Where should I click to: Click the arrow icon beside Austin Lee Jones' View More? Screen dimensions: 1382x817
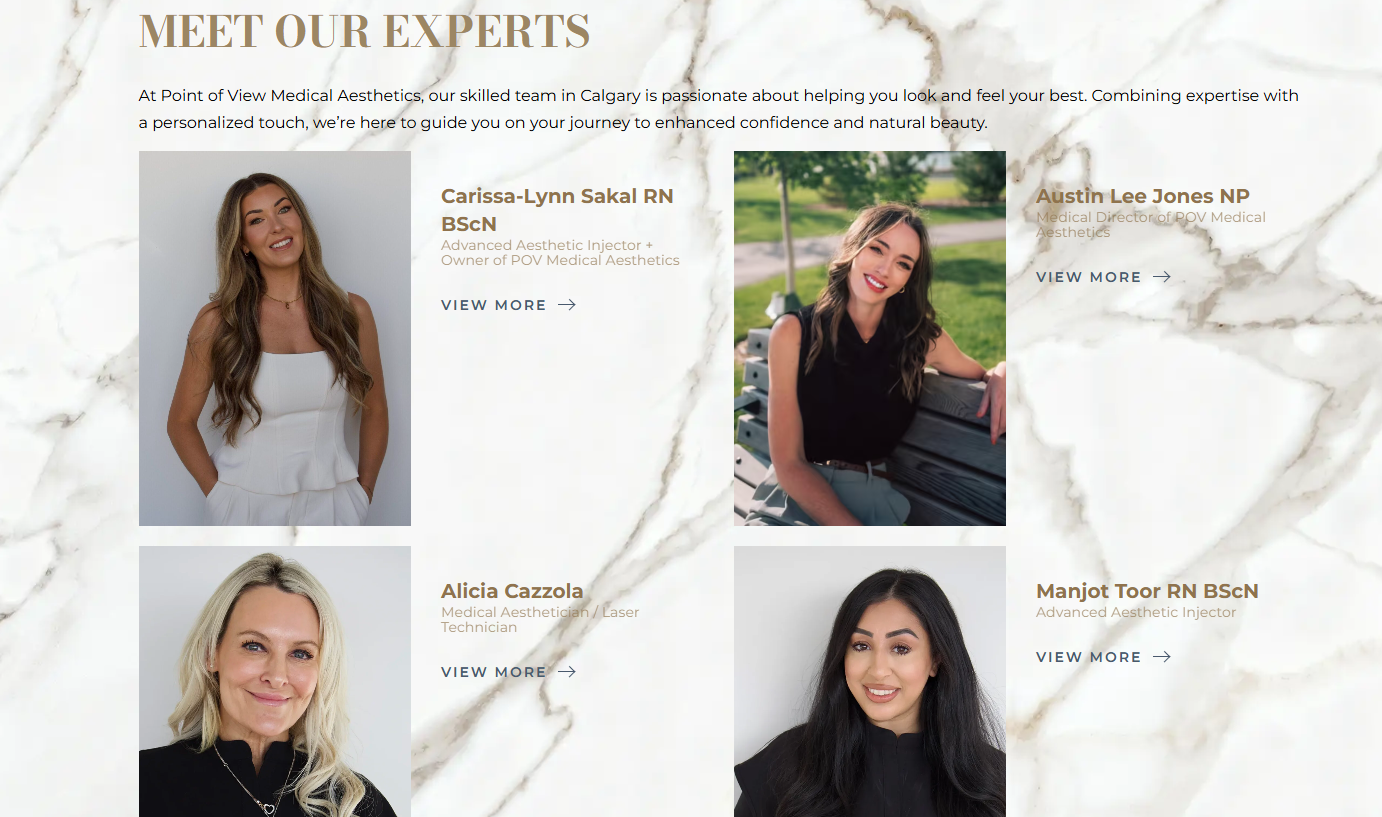[x=1162, y=277]
